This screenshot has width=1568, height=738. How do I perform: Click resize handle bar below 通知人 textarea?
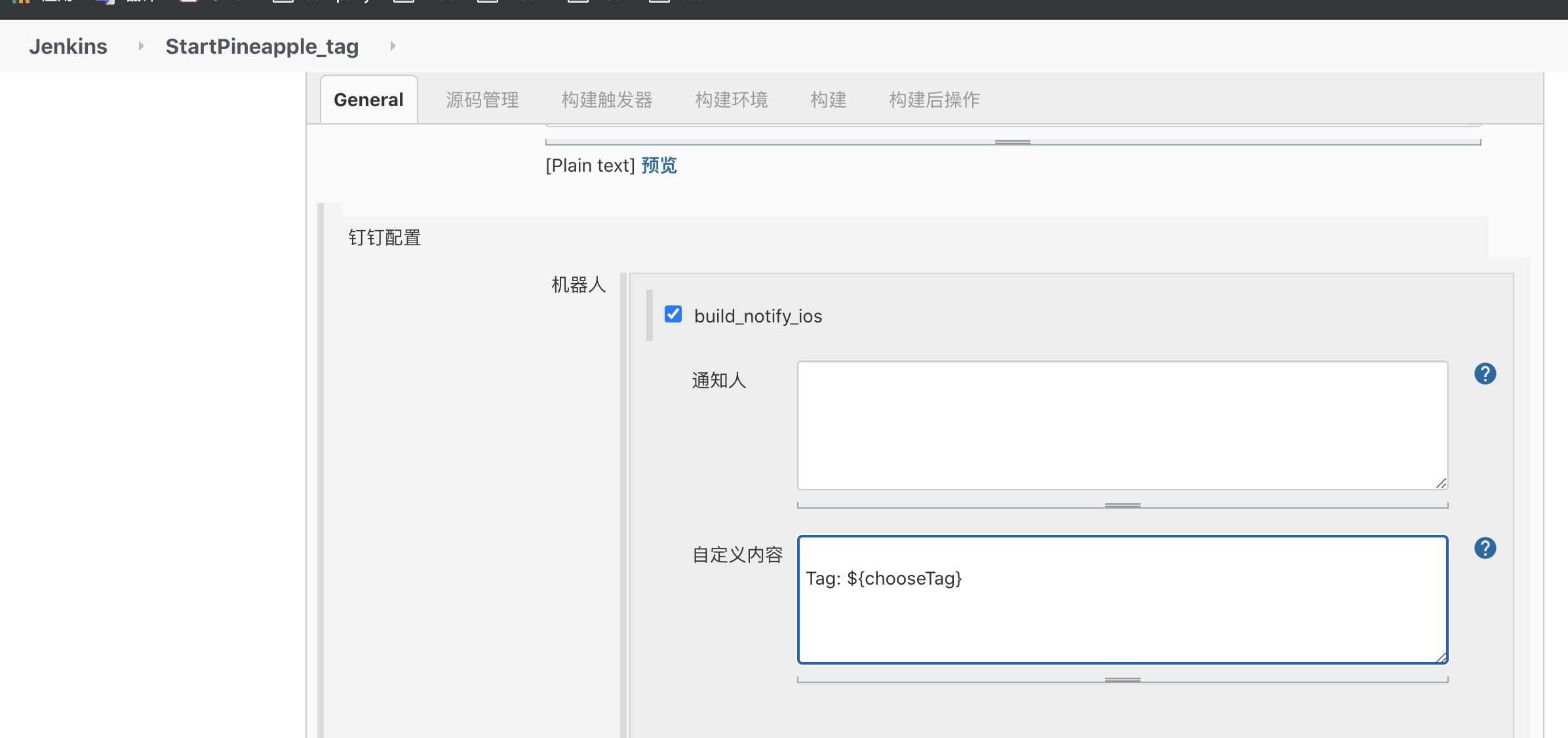pos(1122,505)
